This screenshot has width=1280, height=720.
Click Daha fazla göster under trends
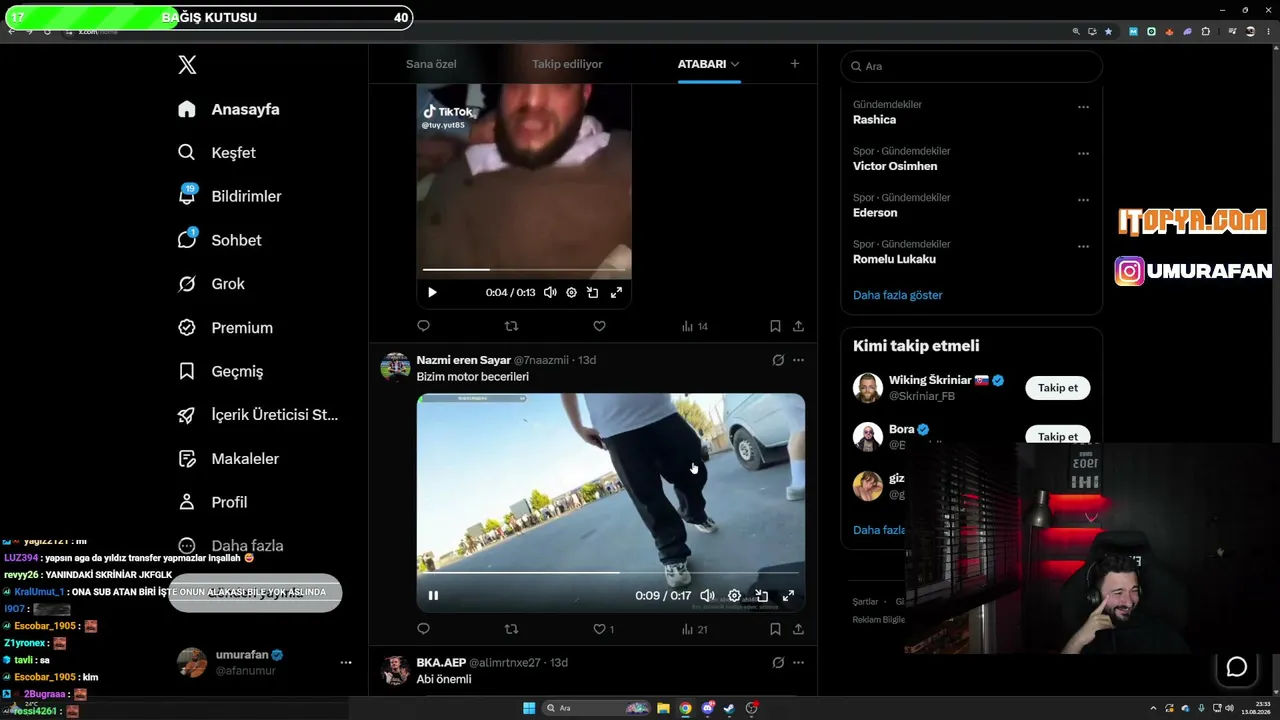898,295
